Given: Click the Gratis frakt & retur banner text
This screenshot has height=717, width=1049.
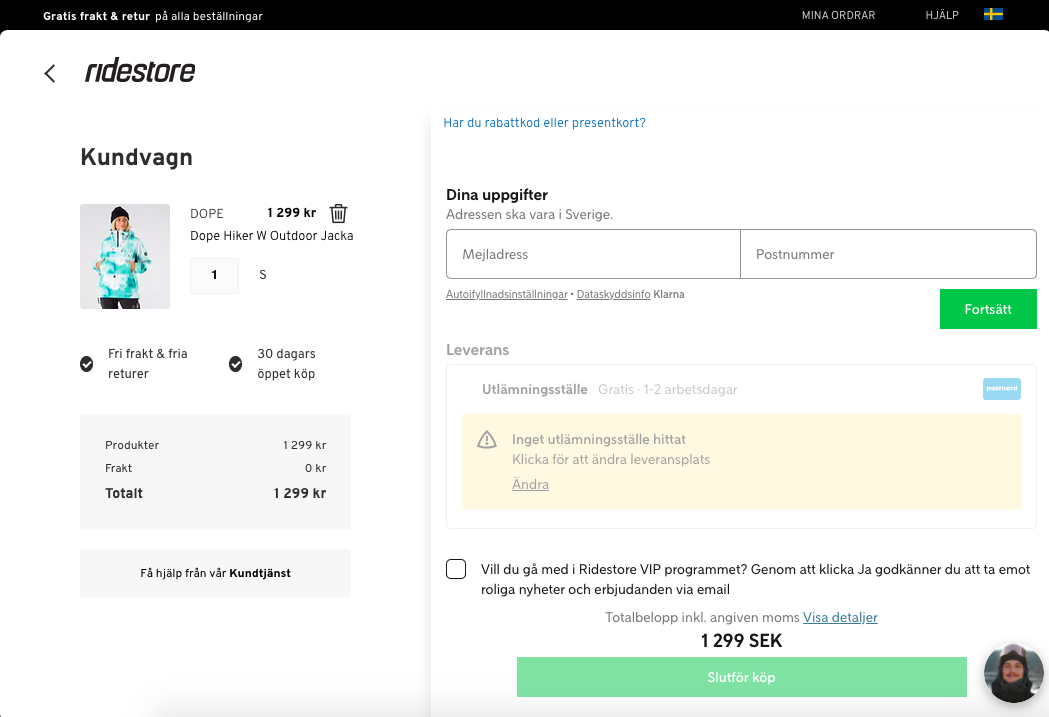Looking at the screenshot, I should click(x=153, y=16).
